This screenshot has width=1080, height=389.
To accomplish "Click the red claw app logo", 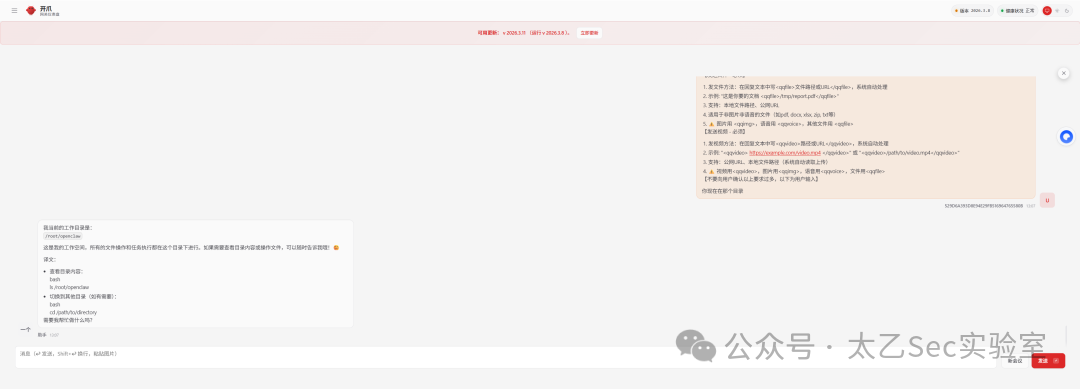I will 30,10.
